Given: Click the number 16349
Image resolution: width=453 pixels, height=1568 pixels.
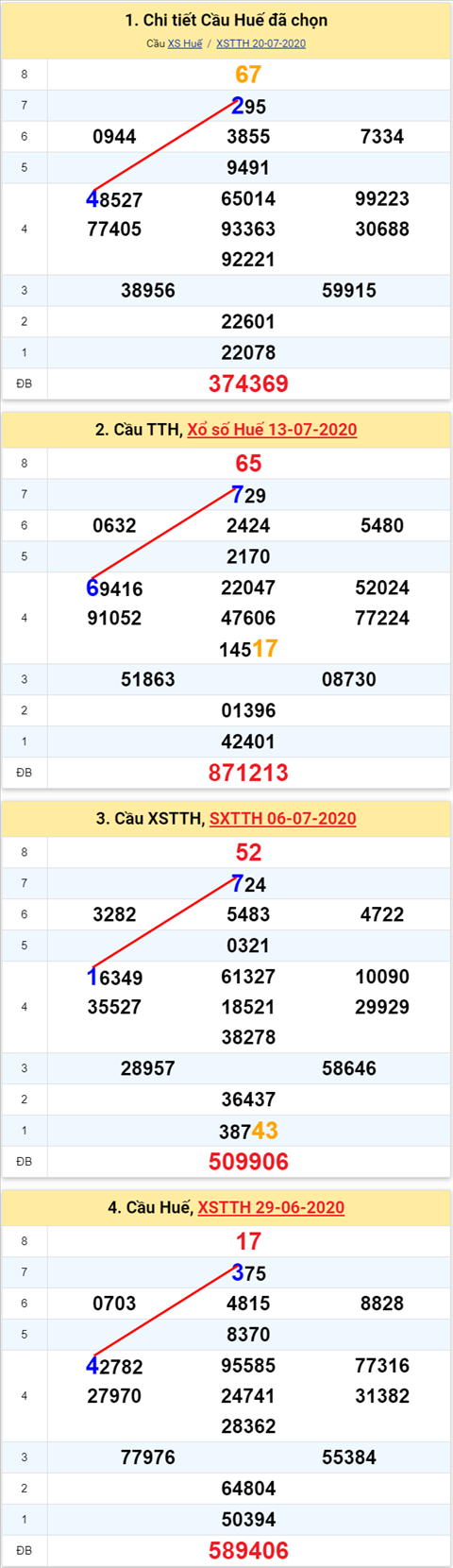Looking at the screenshot, I should tap(114, 978).
